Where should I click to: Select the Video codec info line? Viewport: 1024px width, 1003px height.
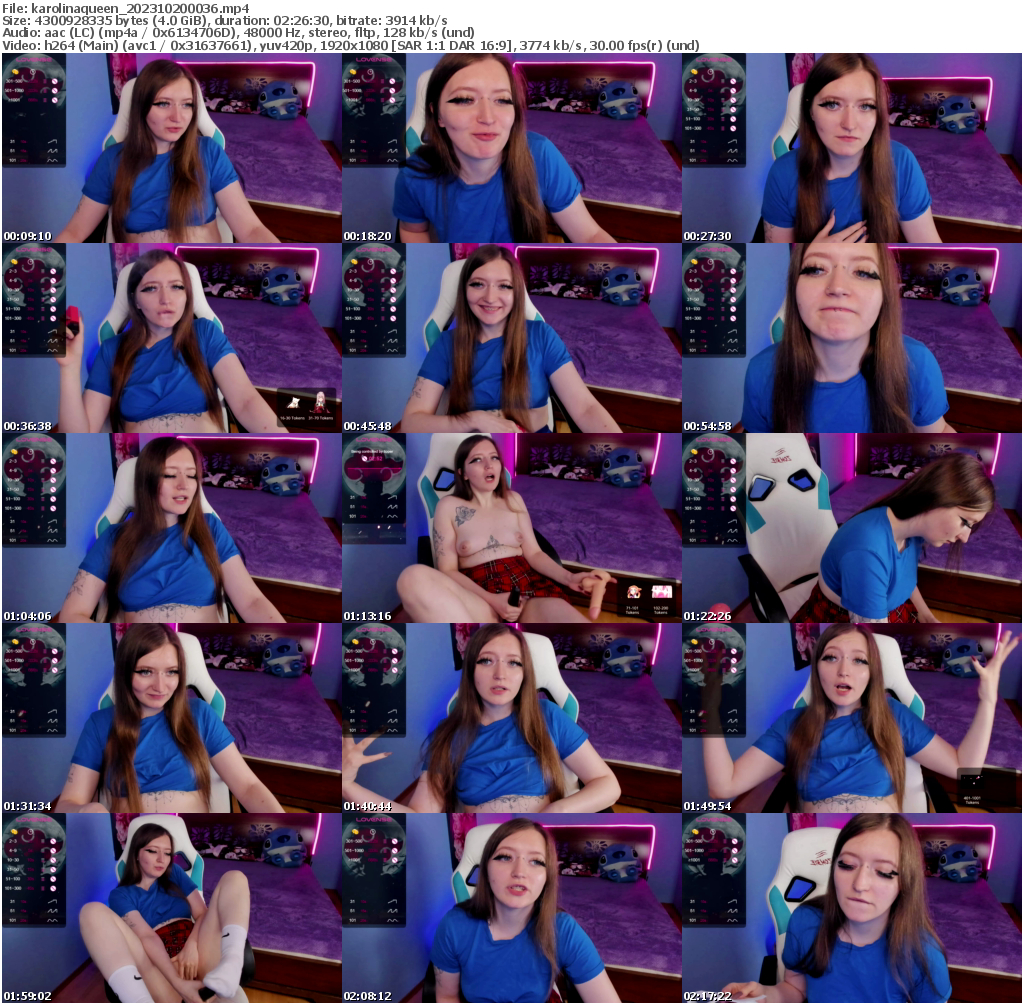tap(350, 45)
